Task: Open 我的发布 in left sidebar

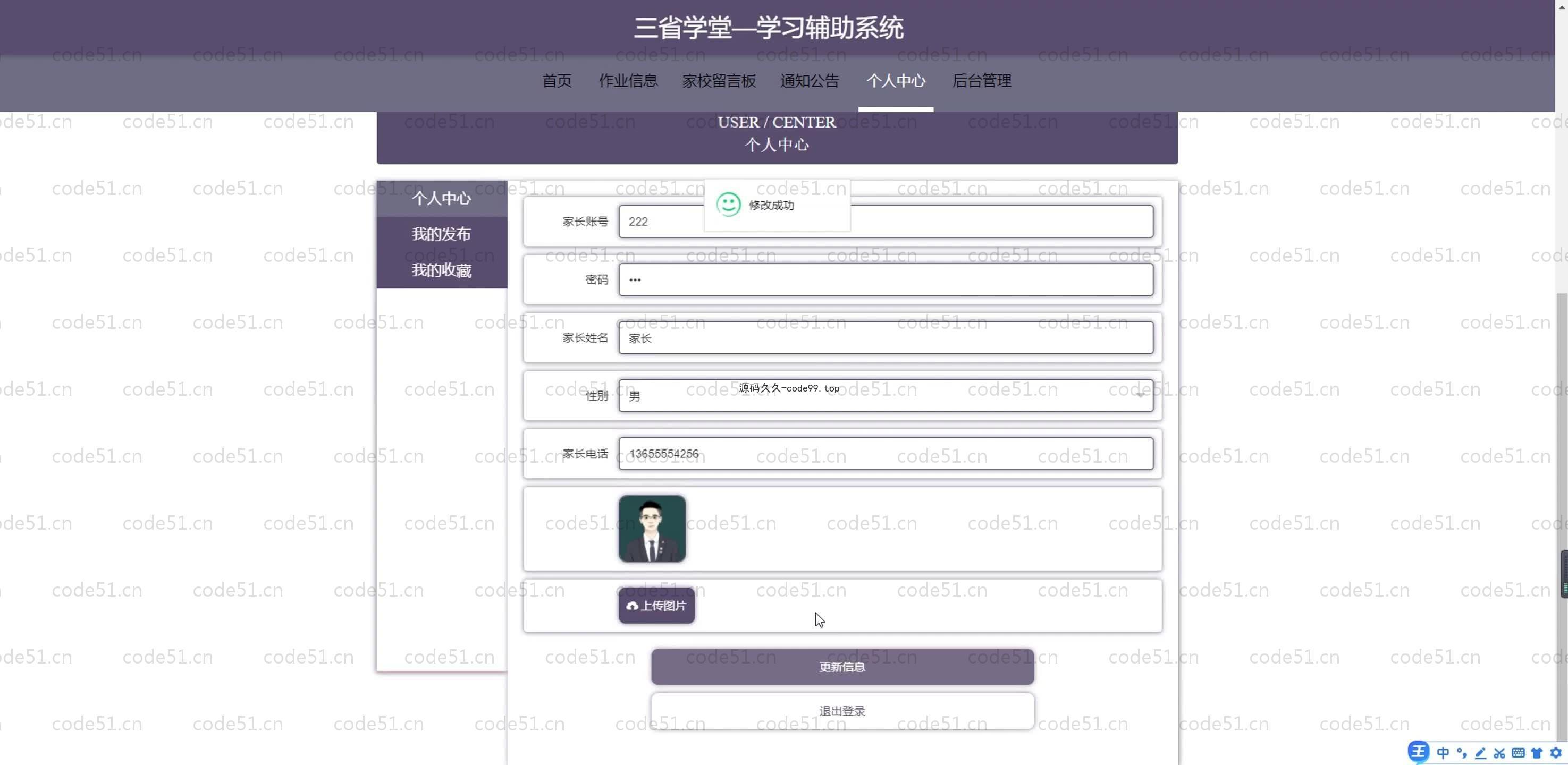Action: tap(442, 234)
